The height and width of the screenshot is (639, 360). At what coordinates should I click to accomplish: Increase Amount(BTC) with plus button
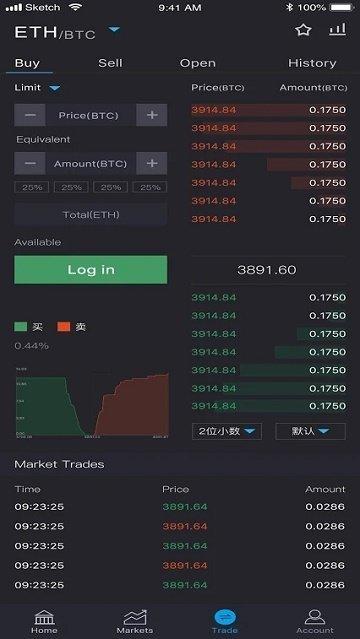coord(152,163)
